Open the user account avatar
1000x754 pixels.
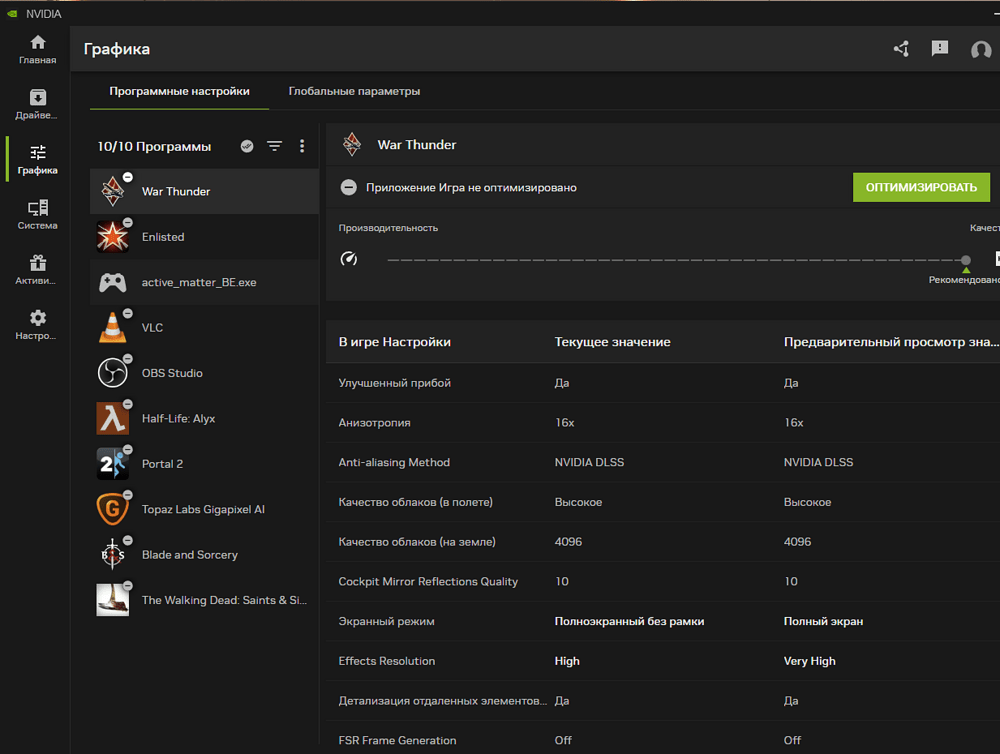(981, 49)
